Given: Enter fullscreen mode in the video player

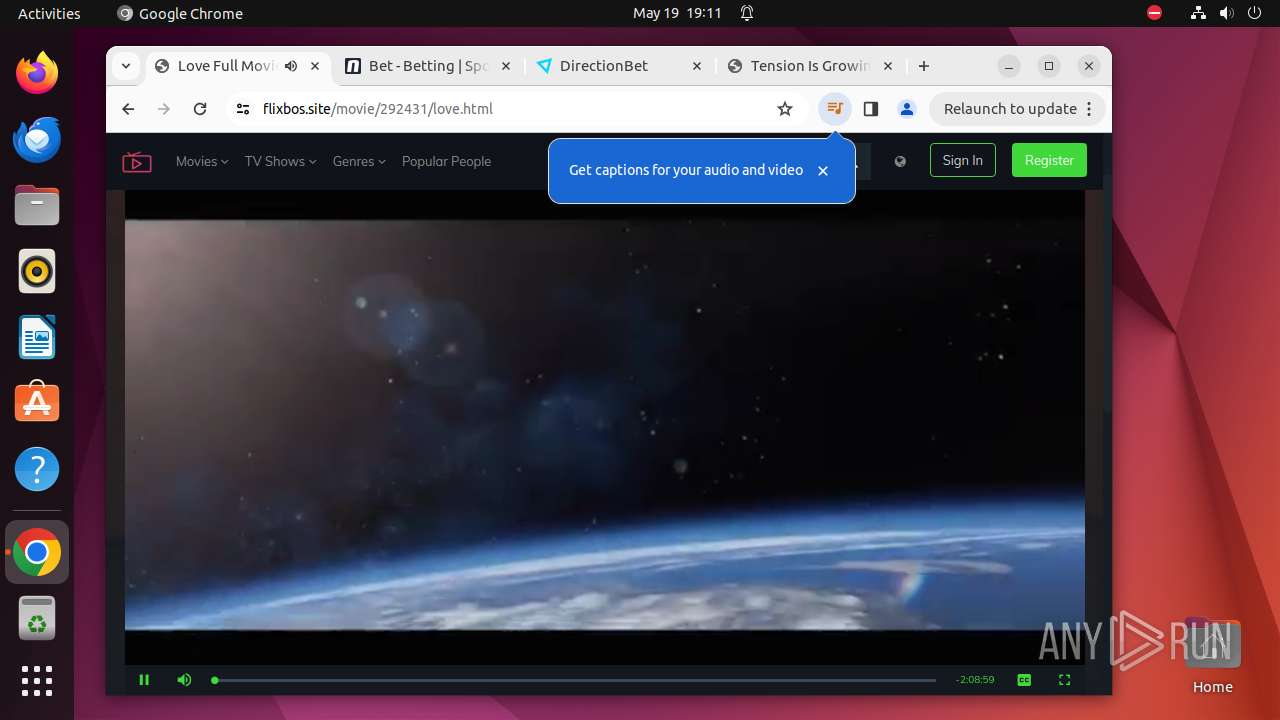Looking at the screenshot, I should click(1064, 680).
